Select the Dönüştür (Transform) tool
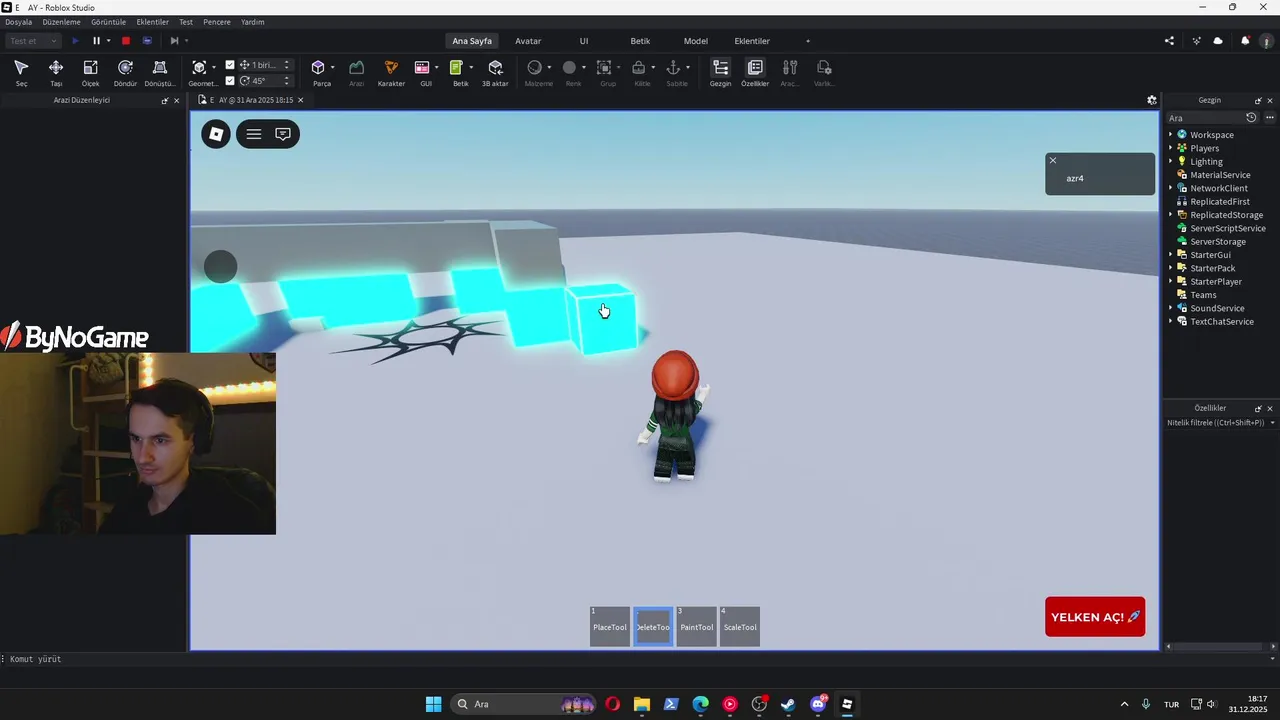The width and height of the screenshot is (1280, 720). tap(160, 72)
